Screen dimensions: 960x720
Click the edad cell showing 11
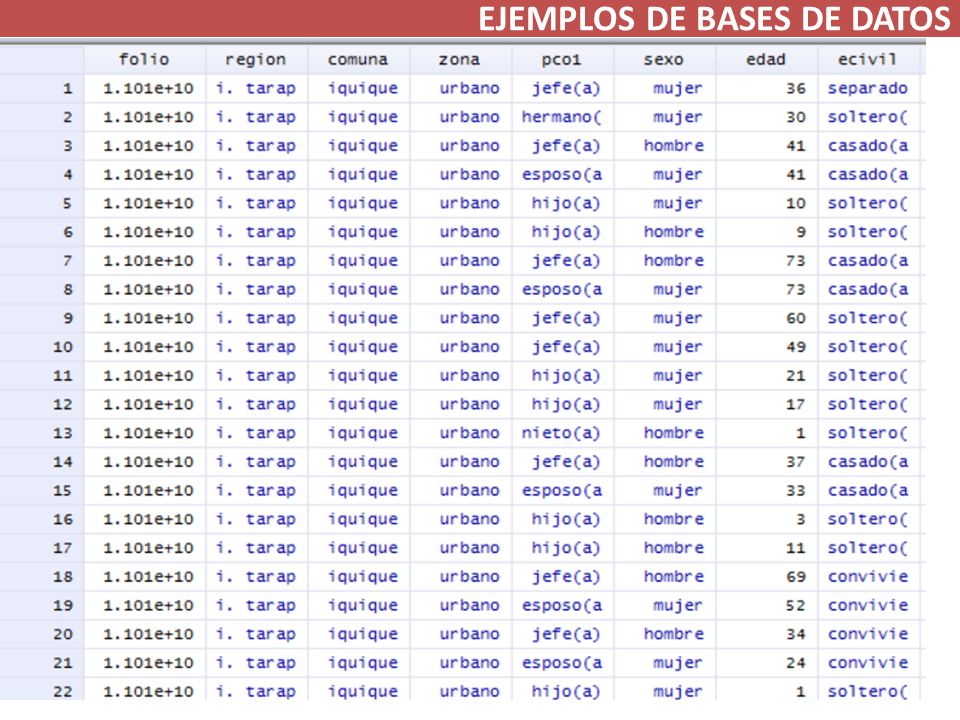[x=767, y=548]
